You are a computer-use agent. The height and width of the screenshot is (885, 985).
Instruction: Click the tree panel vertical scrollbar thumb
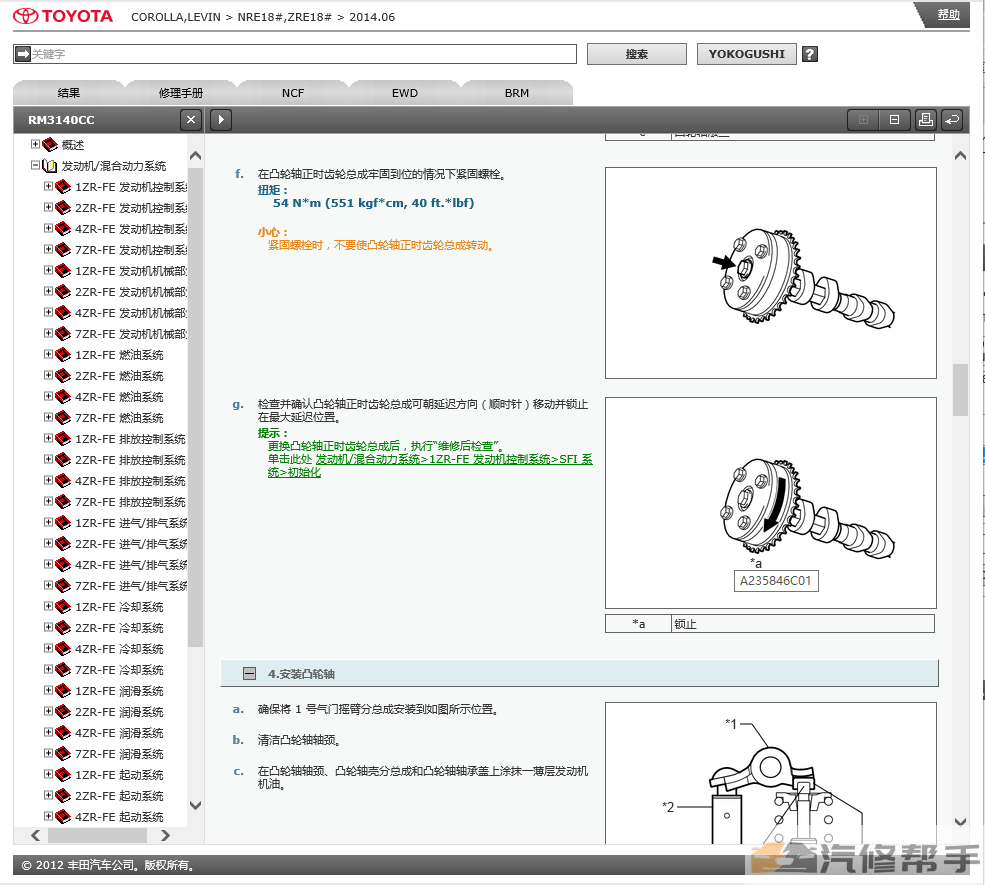195,405
